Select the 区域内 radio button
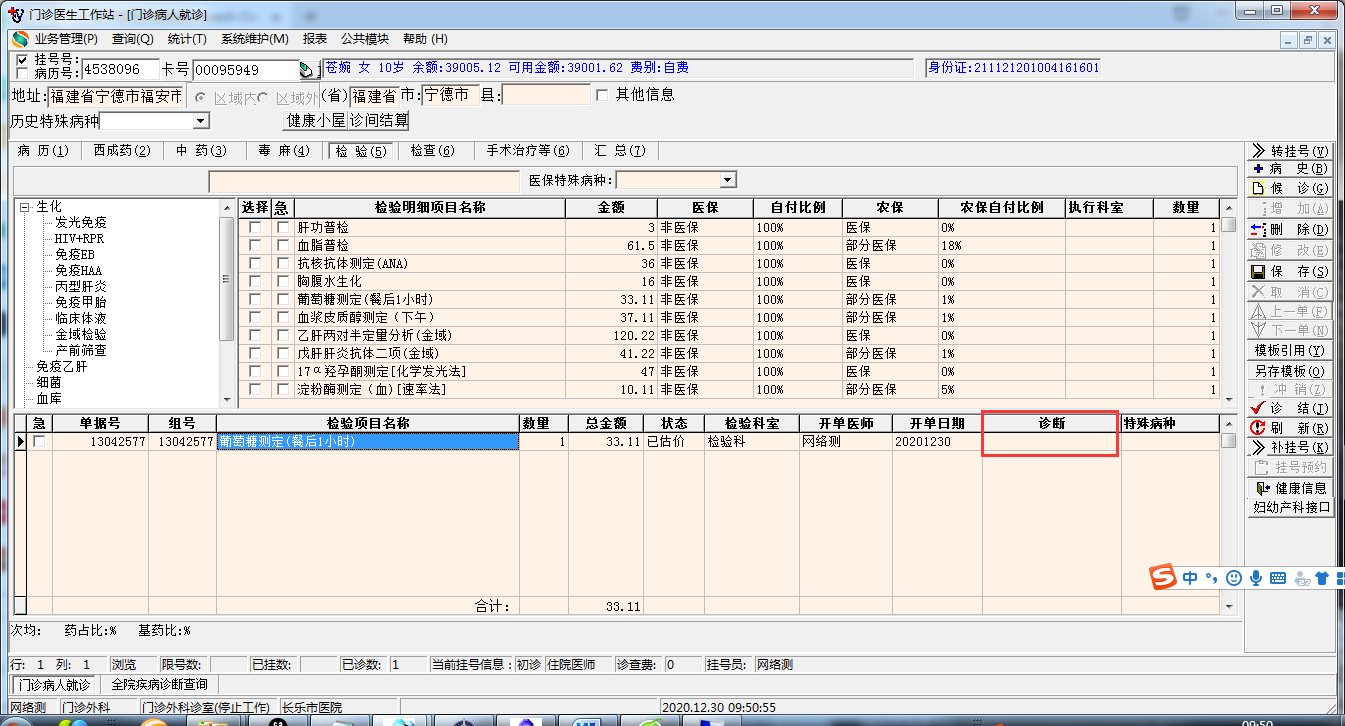Image resolution: width=1345 pixels, height=726 pixels. tap(201, 97)
